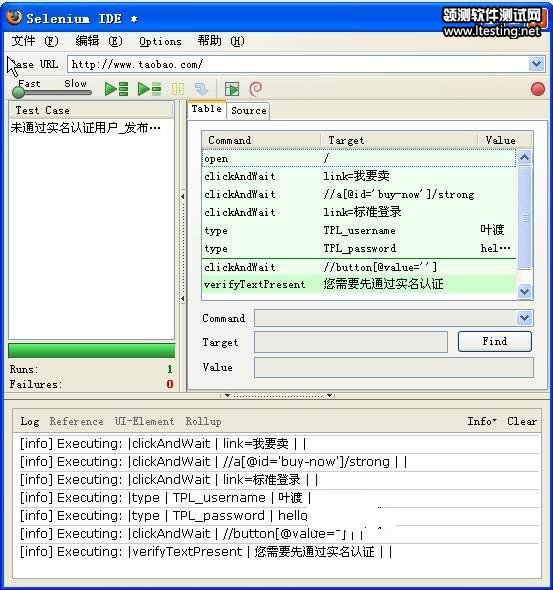The width and height of the screenshot is (553, 590).
Task: Select the Reference tab
Action: (x=76, y=421)
